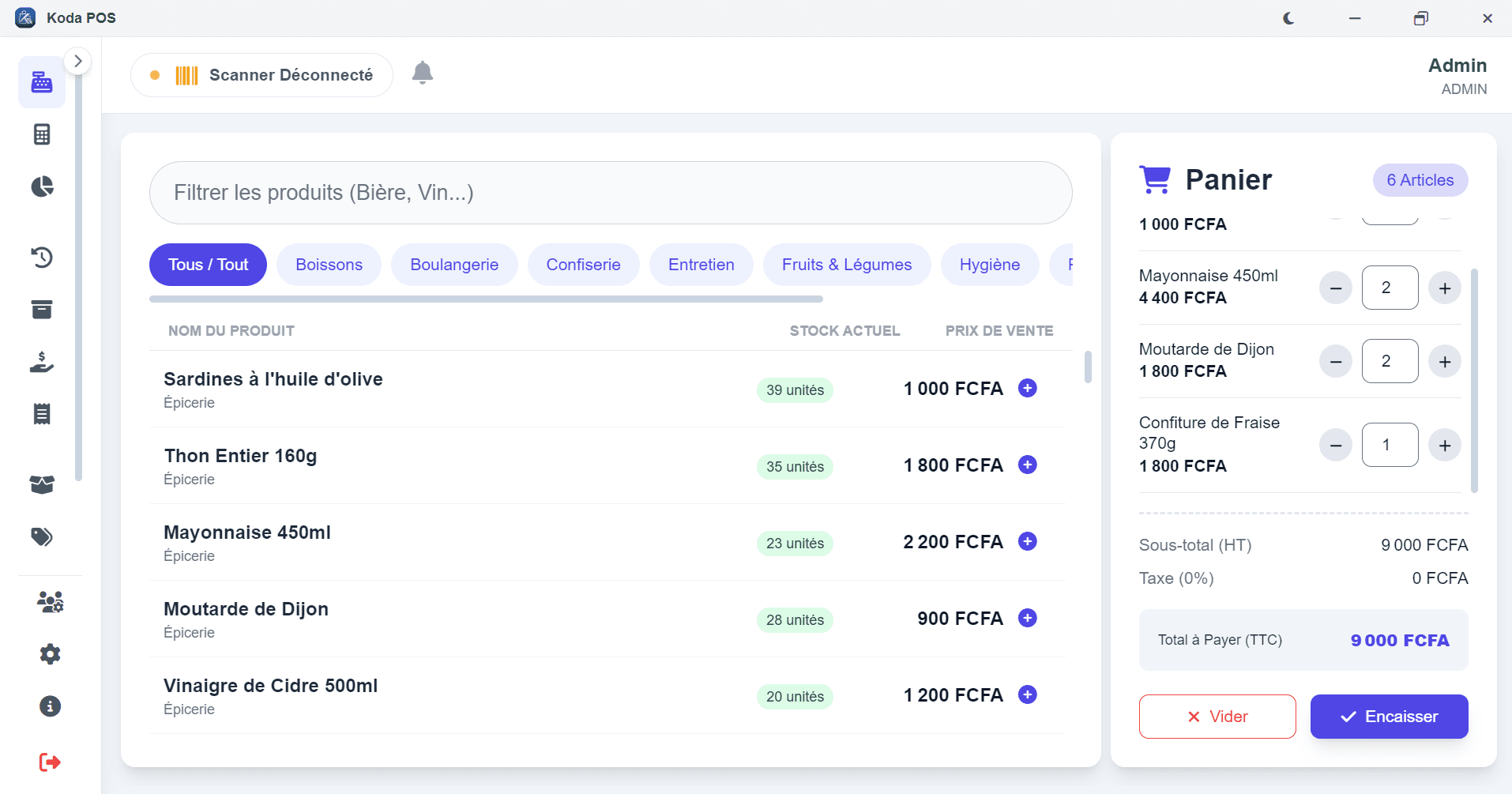The width and height of the screenshot is (1512, 794).
Task: Click the Scanner Déconnecté status button
Action: [261, 75]
